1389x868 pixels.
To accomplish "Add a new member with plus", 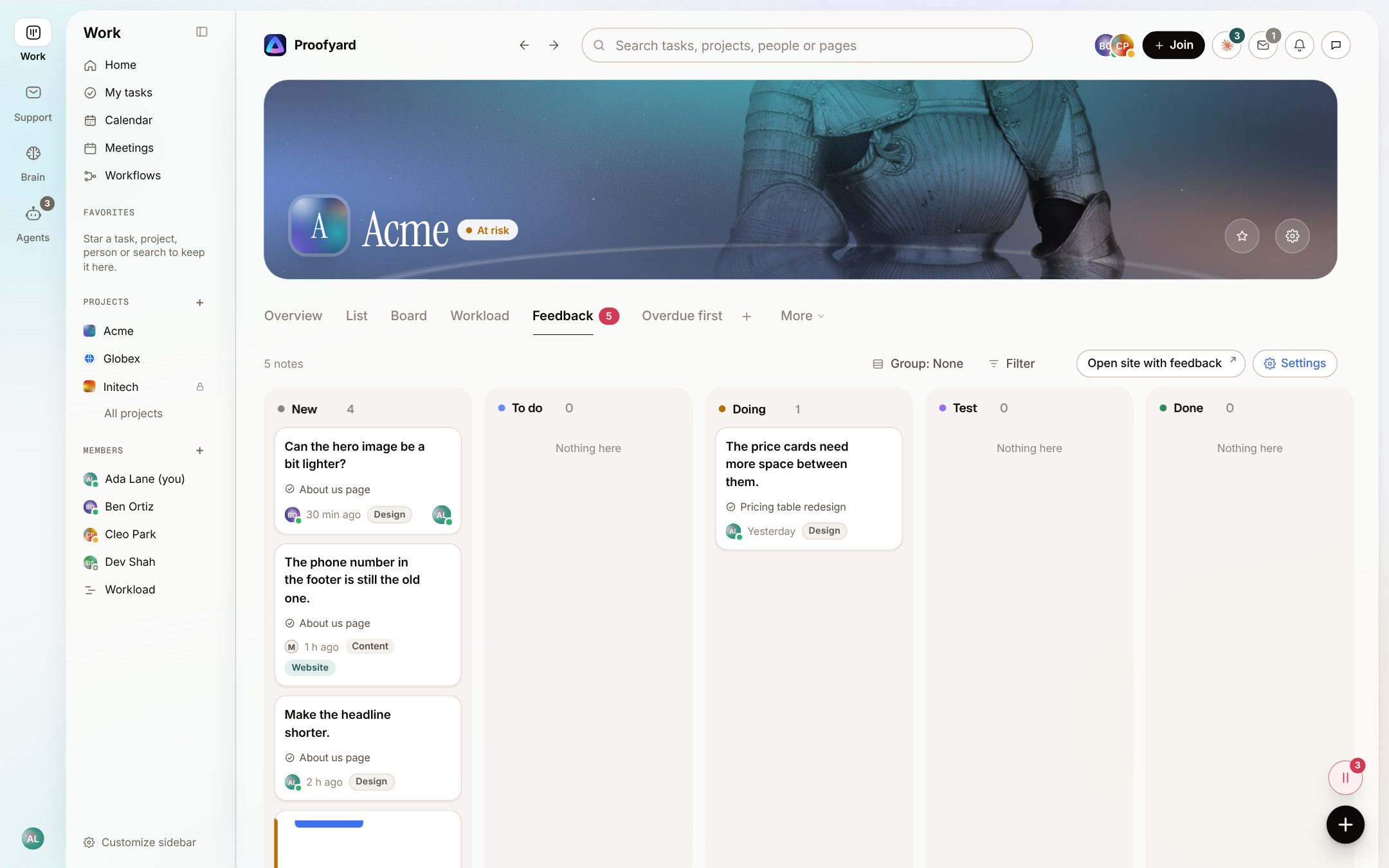I will [200, 451].
